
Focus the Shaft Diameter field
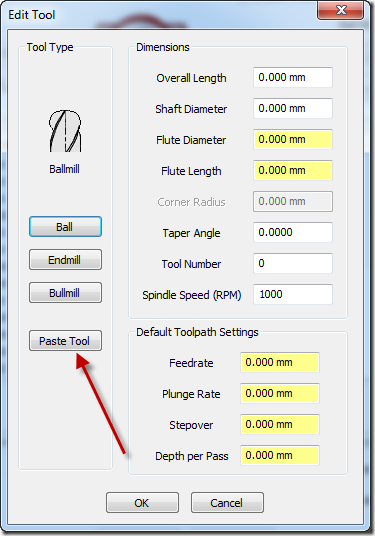293,108
